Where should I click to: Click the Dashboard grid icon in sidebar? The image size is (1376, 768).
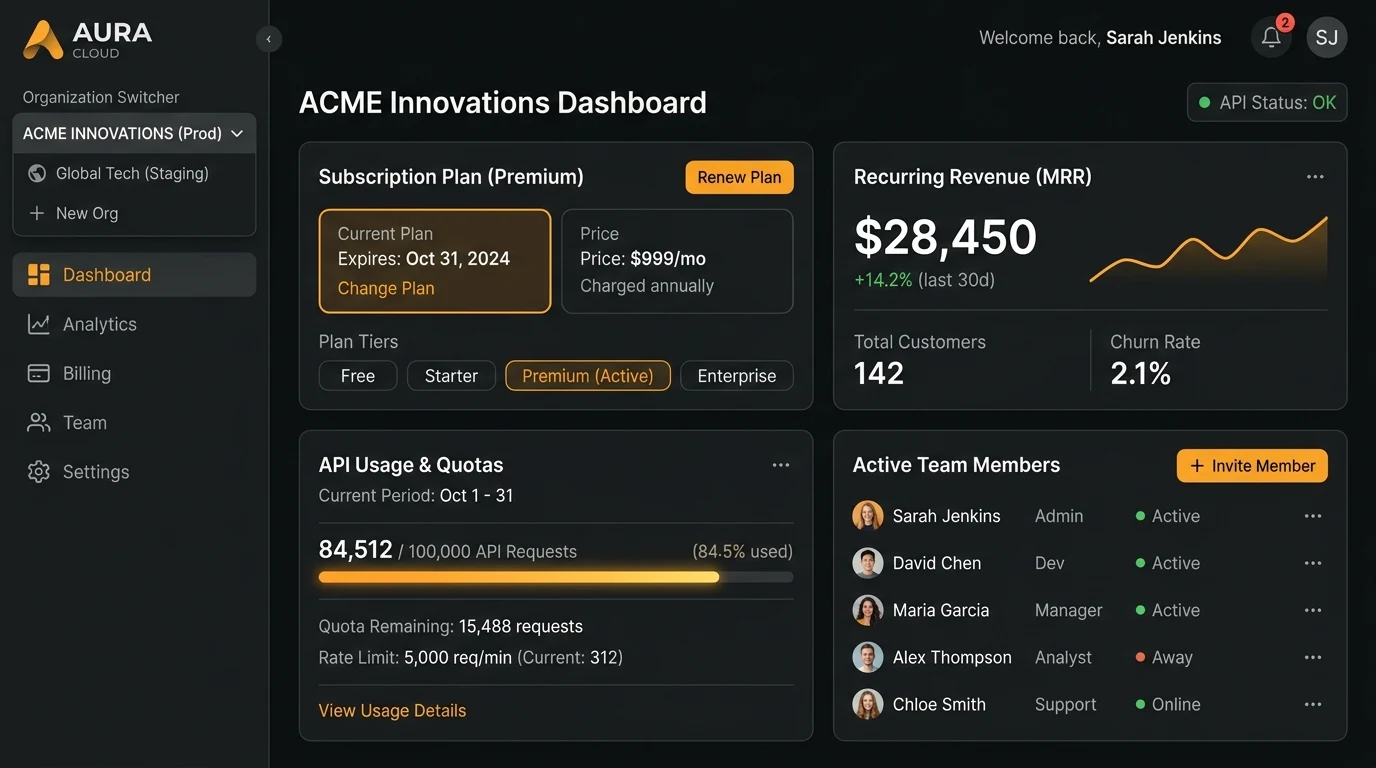[39, 275]
